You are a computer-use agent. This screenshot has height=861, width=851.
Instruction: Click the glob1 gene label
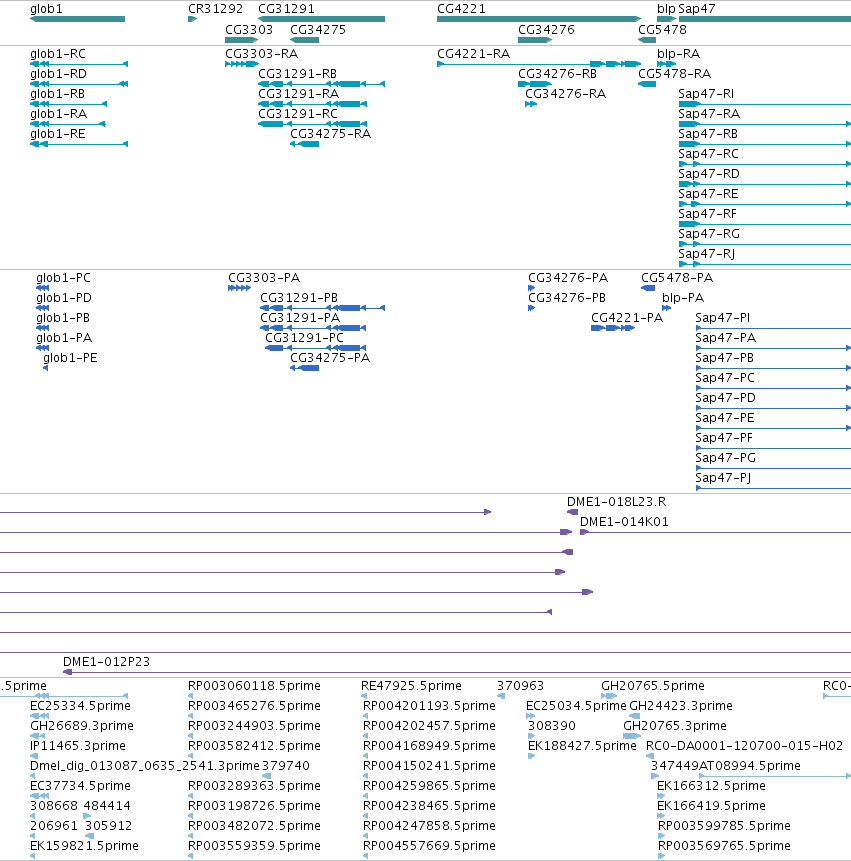(46, 9)
